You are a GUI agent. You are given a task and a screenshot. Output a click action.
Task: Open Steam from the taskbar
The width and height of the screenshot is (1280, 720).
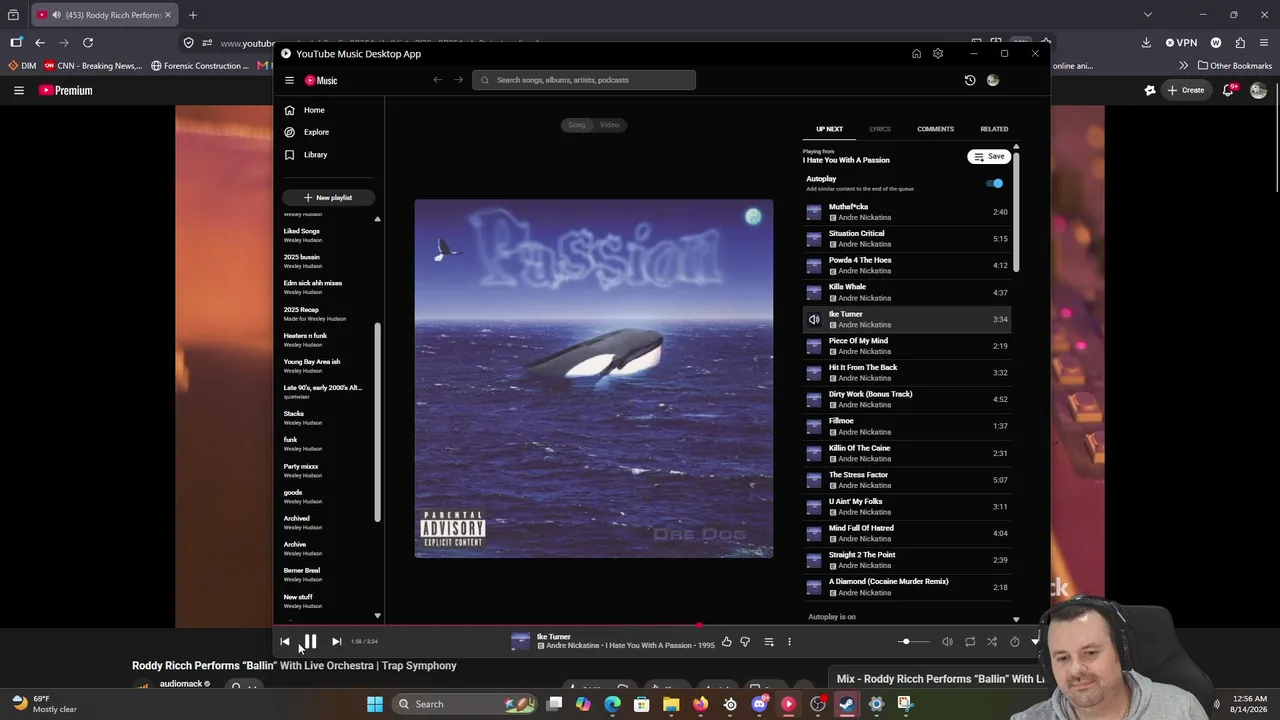pyautogui.click(x=847, y=704)
